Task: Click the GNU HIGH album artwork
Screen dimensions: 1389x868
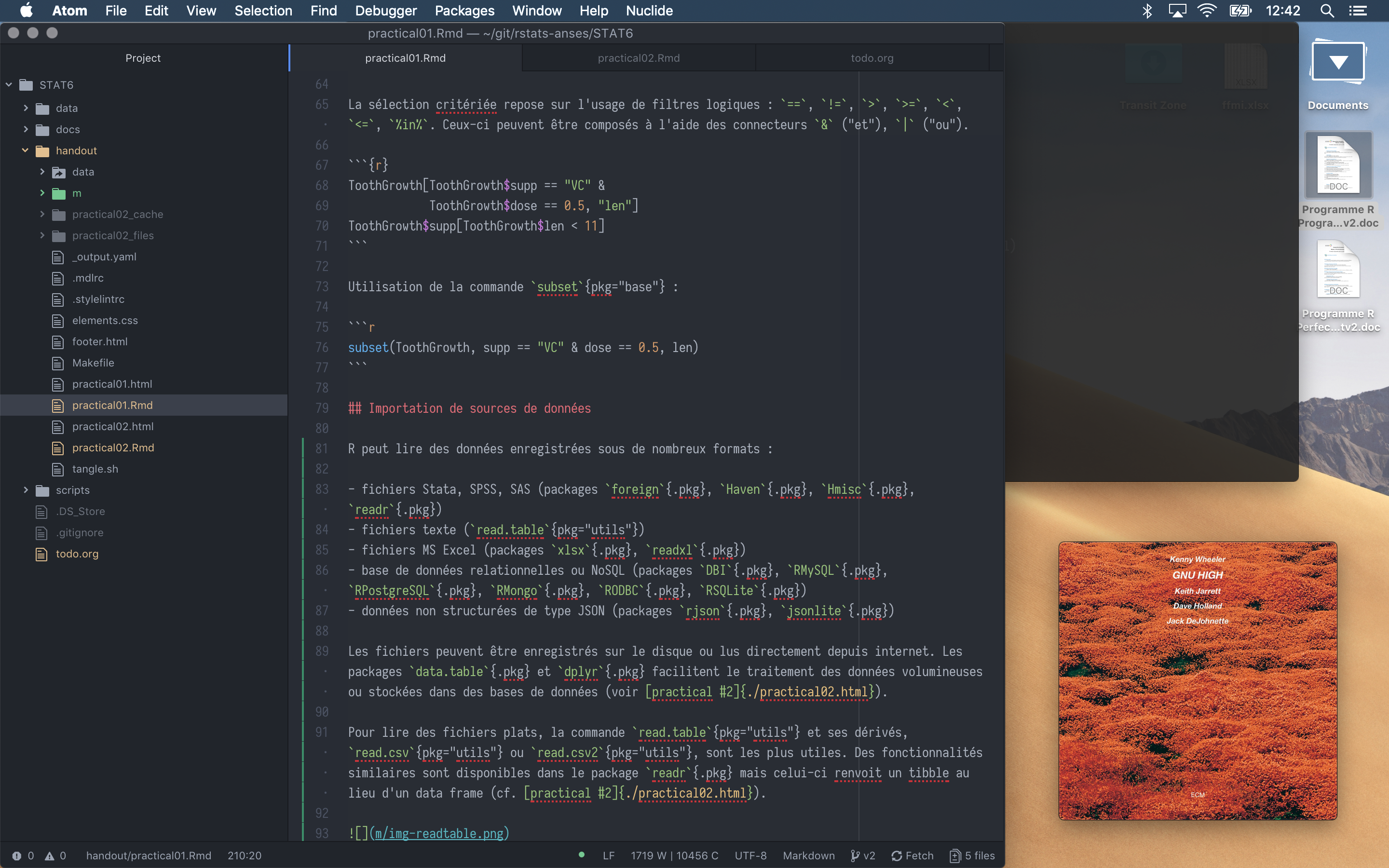Action: coord(1198,680)
